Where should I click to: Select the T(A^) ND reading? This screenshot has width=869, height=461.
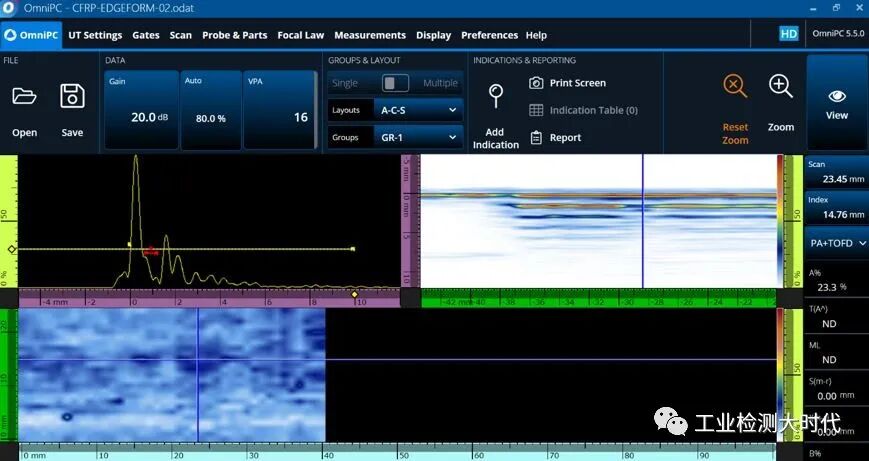(x=837, y=316)
